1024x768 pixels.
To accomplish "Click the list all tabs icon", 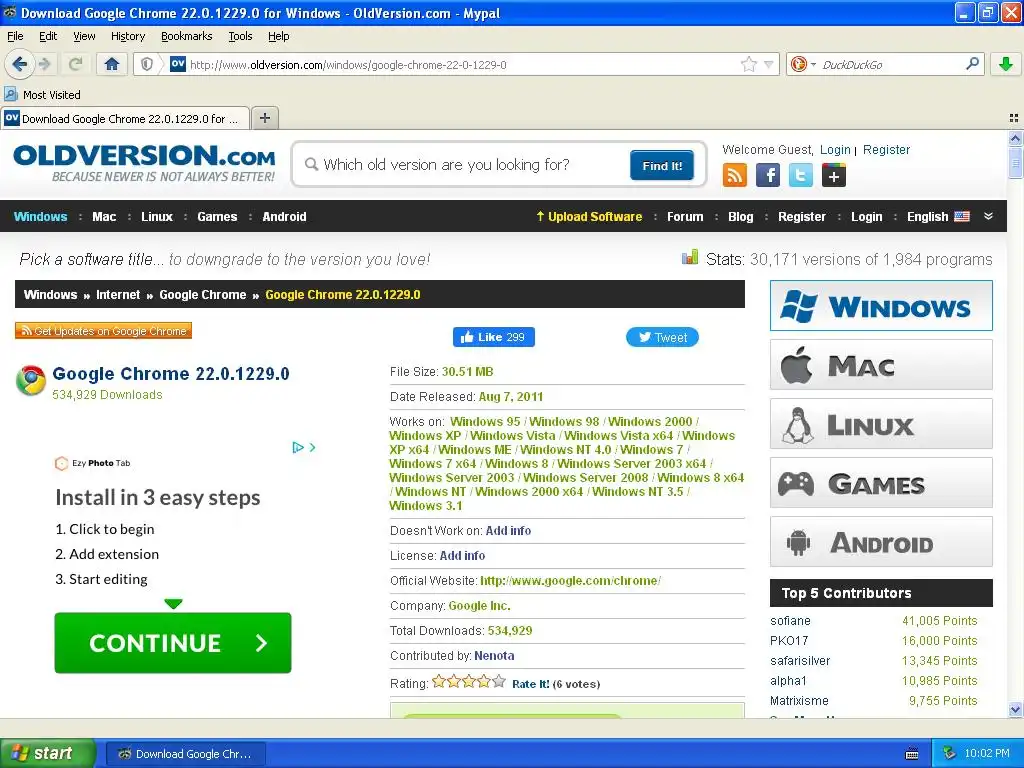I will pos(1014,118).
